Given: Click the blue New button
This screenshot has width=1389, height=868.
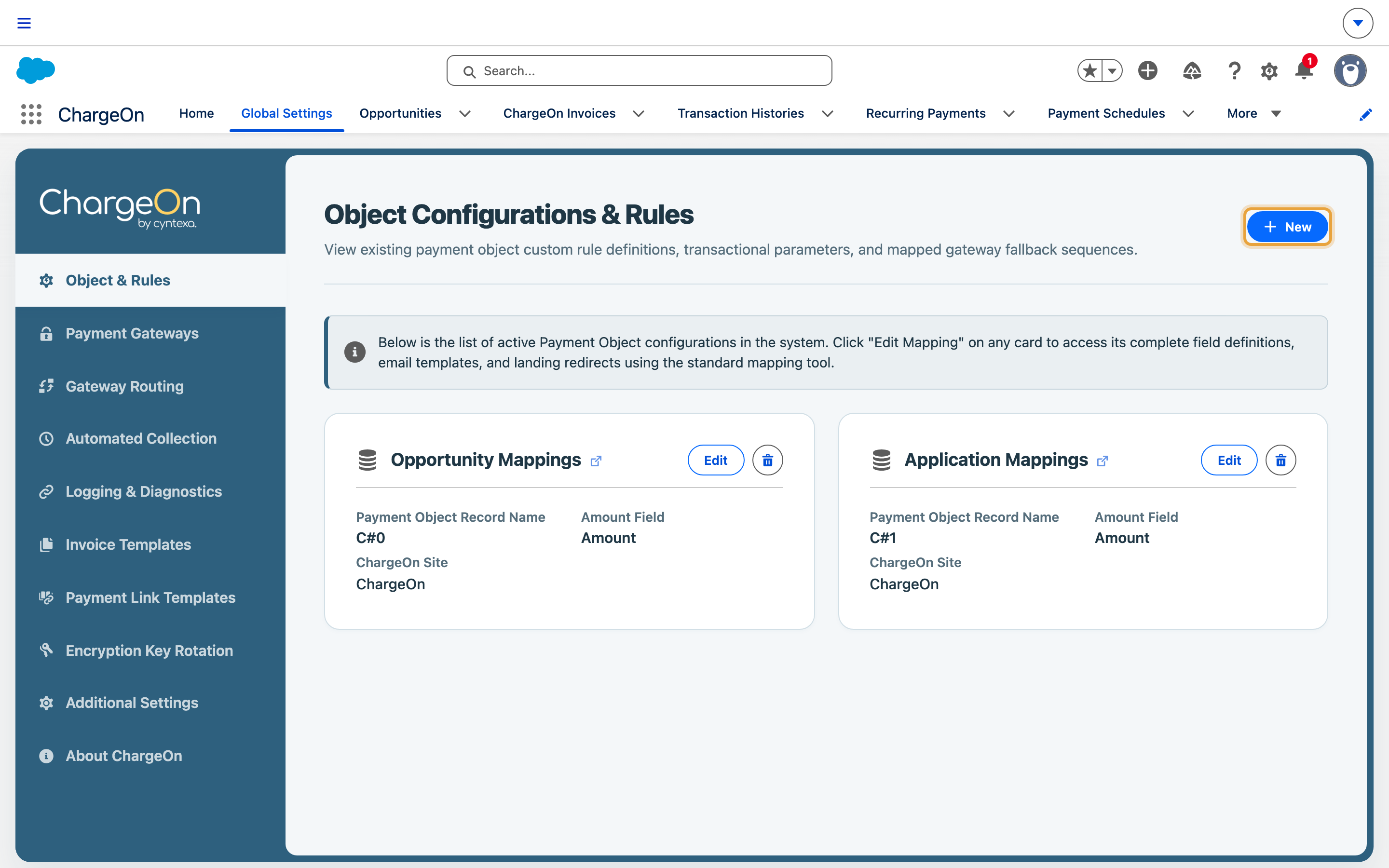Looking at the screenshot, I should point(1287,227).
